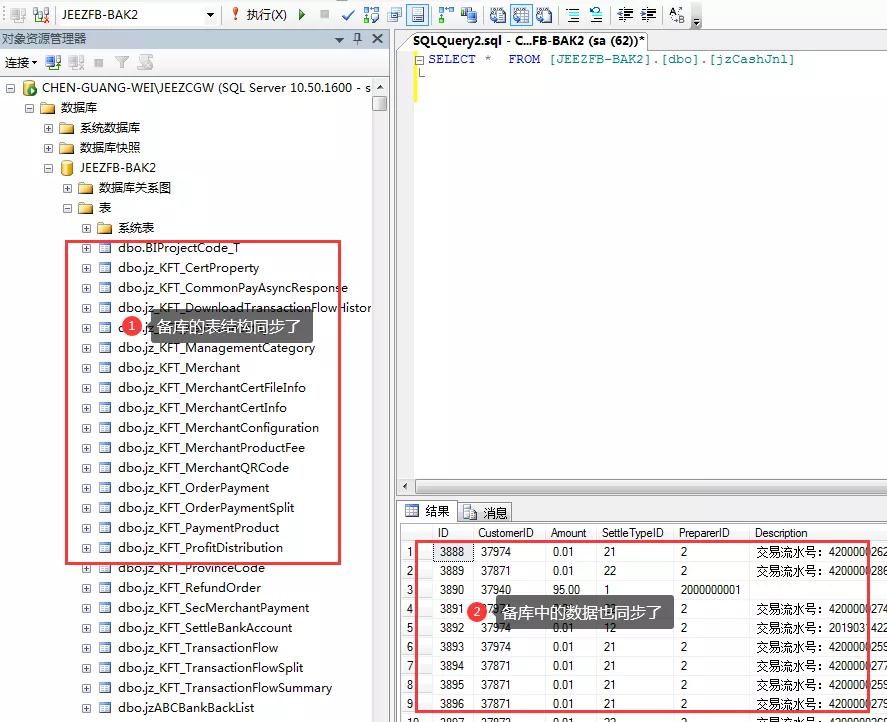
Task: Open the JEEZFB-BAK2 database dropdown
Action: click(210, 15)
